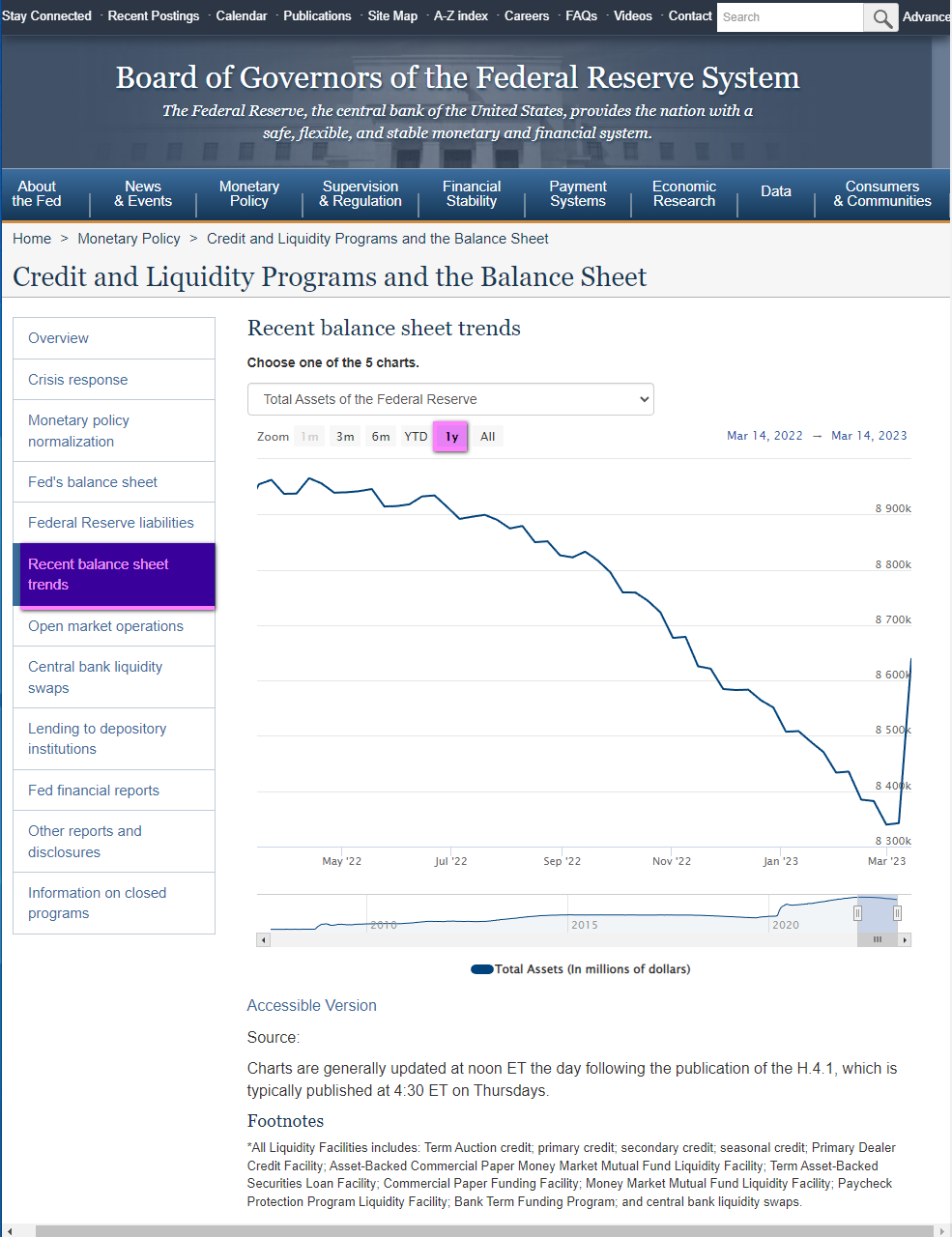Select Fed's balance sheet sidebar item
Viewport: 952px width, 1237px height.
point(114,482)
